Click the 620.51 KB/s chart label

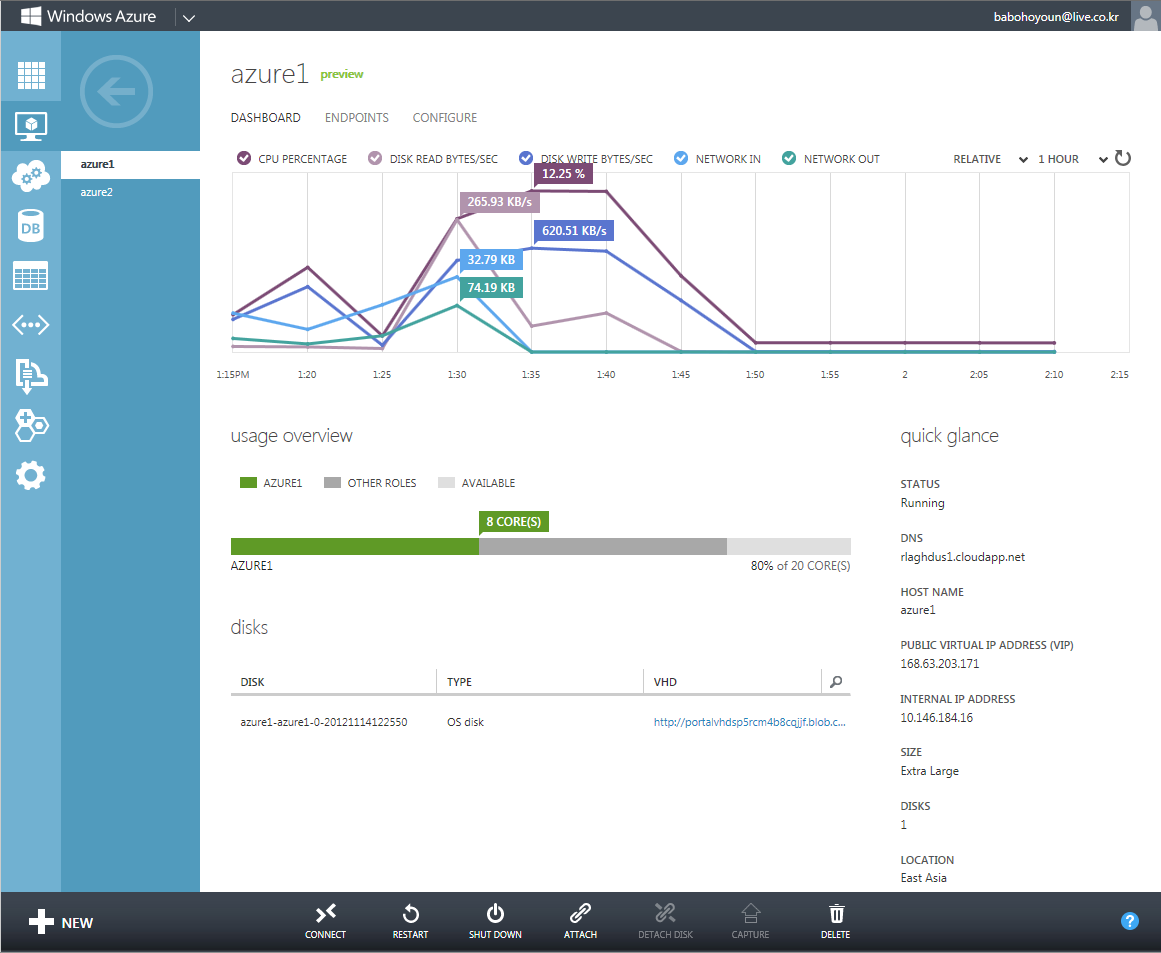pyautogui.click(x=574, y=230)
